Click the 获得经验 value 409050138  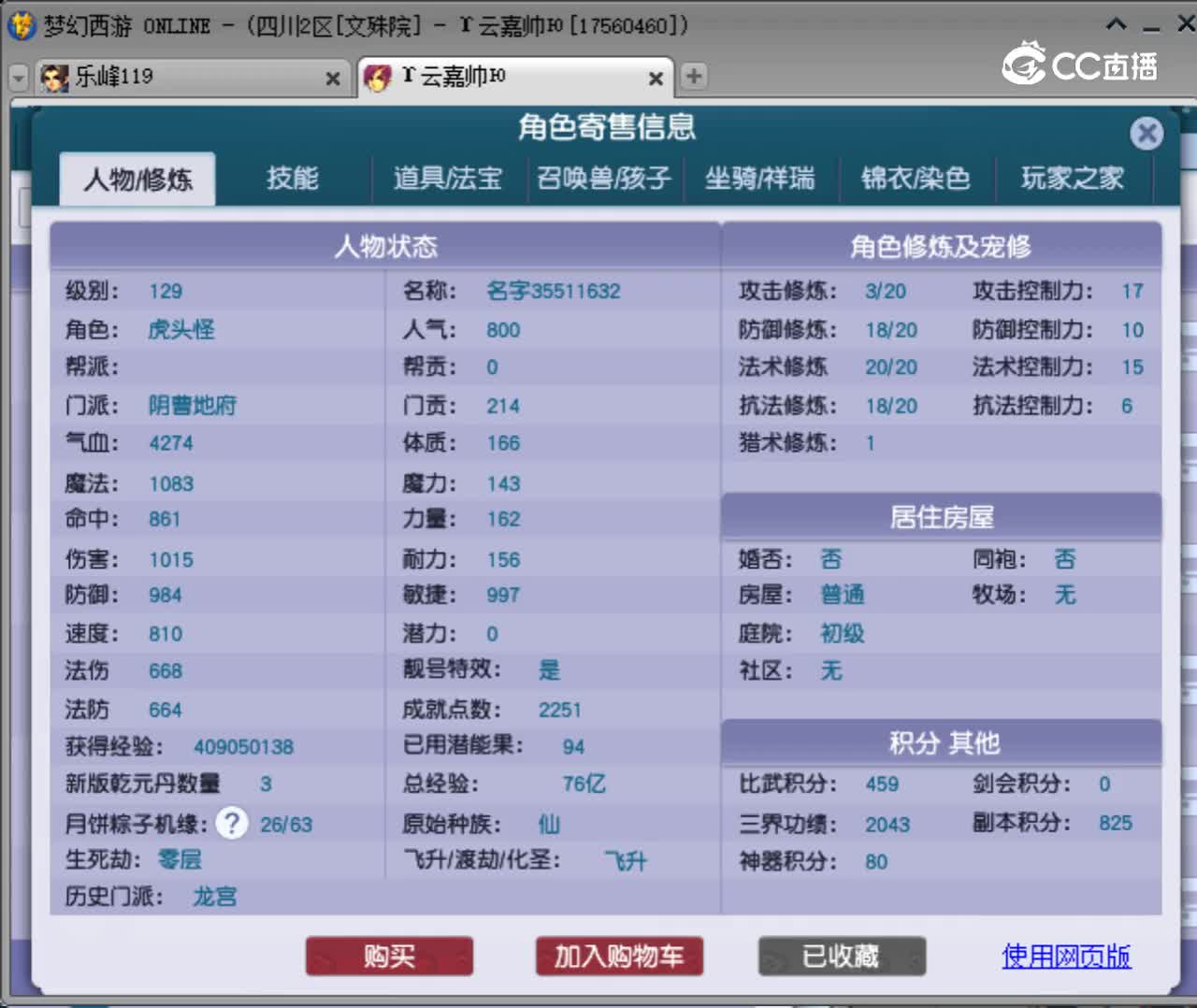pos(243,747)
